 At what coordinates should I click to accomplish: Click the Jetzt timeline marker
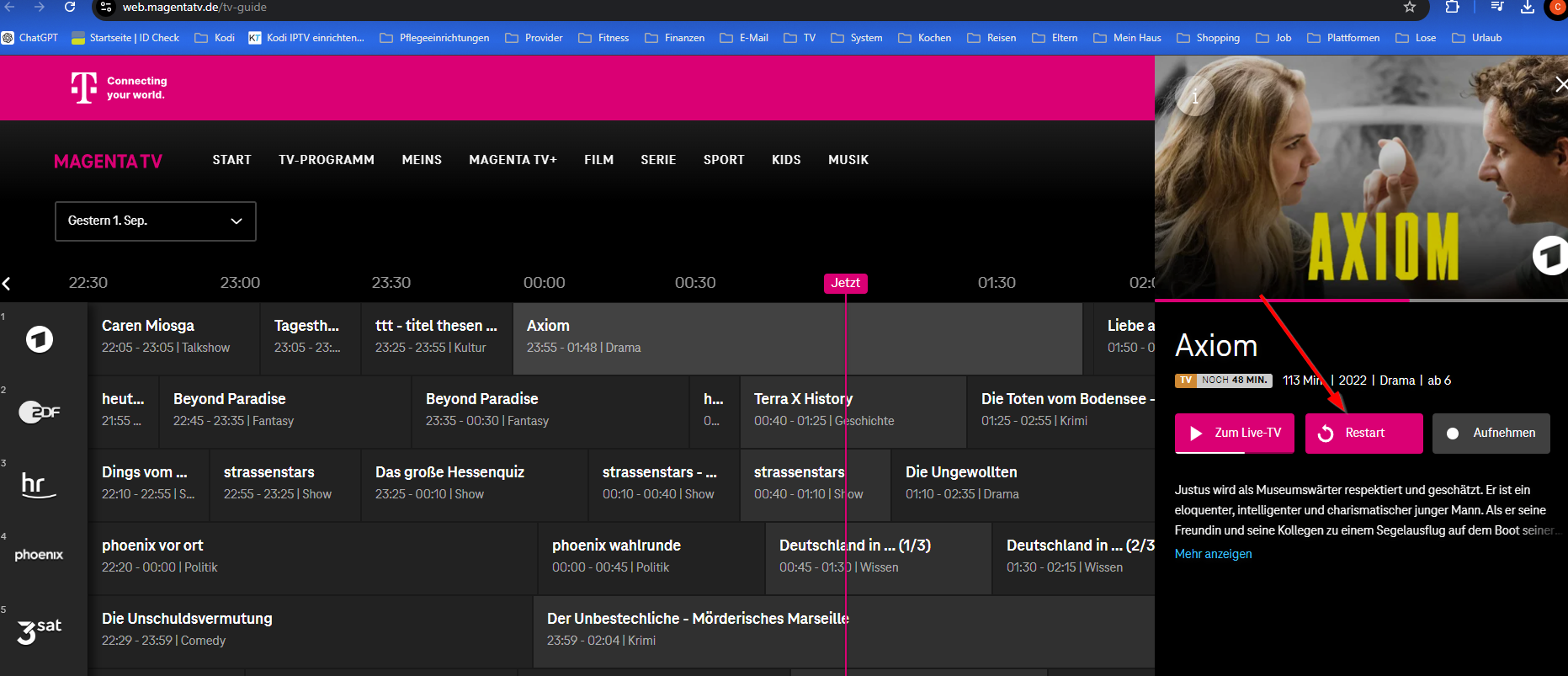point(845,283)
